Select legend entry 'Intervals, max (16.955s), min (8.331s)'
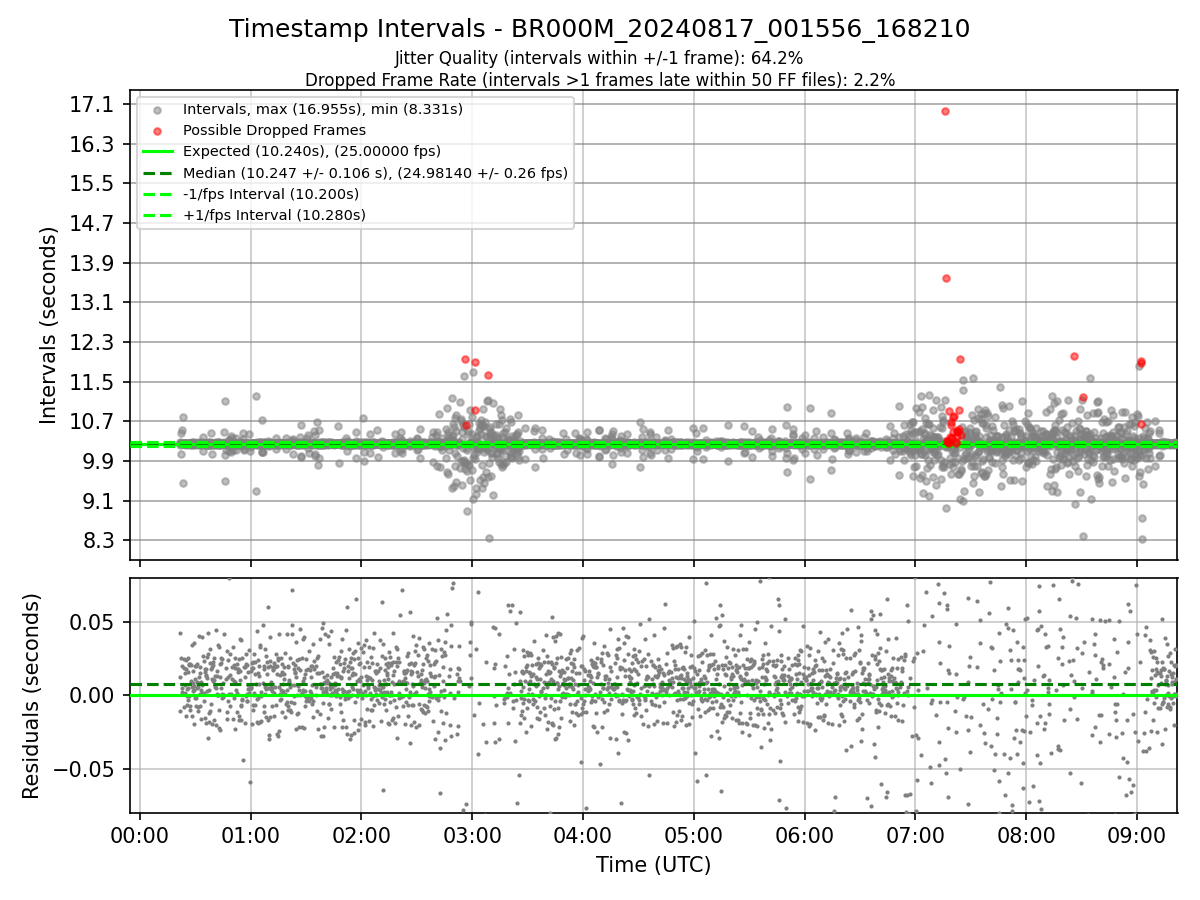This screenshot has width=1200, height=900. [323, 109]
